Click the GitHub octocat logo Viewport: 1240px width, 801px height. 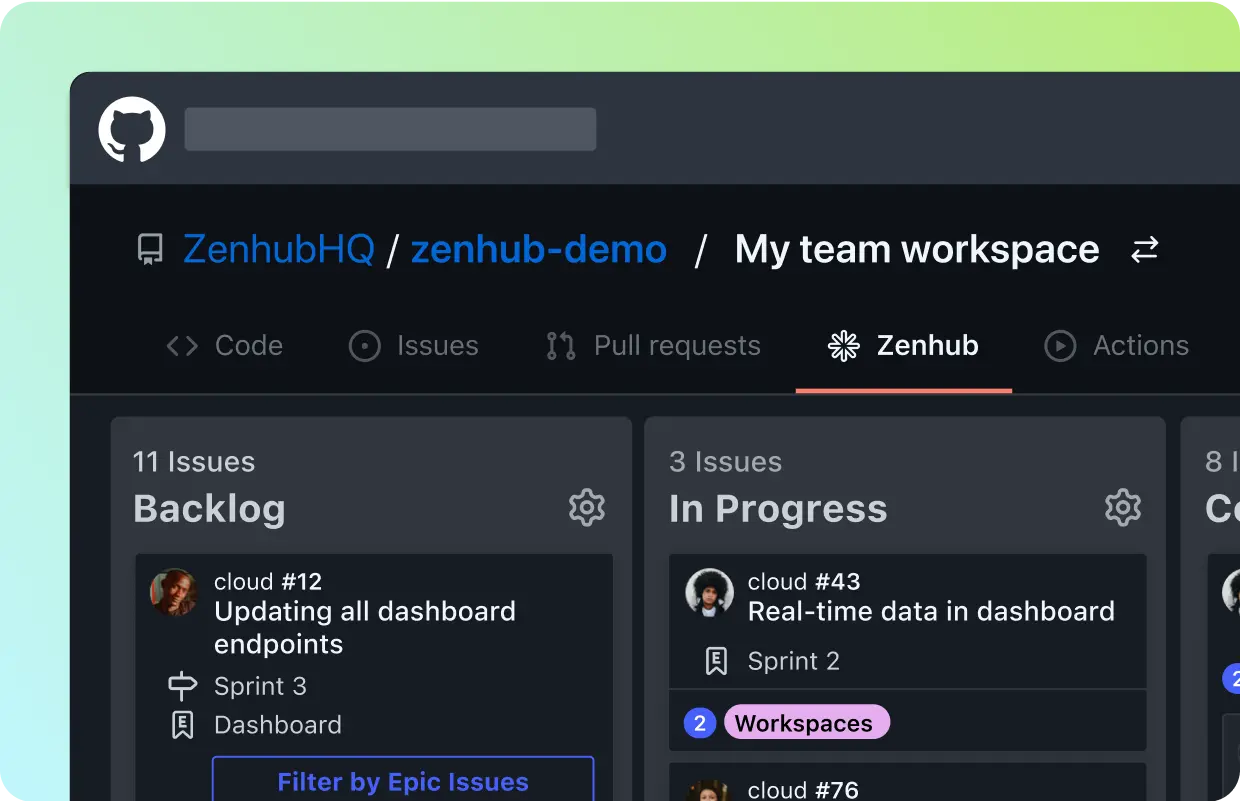pos(131,129)
